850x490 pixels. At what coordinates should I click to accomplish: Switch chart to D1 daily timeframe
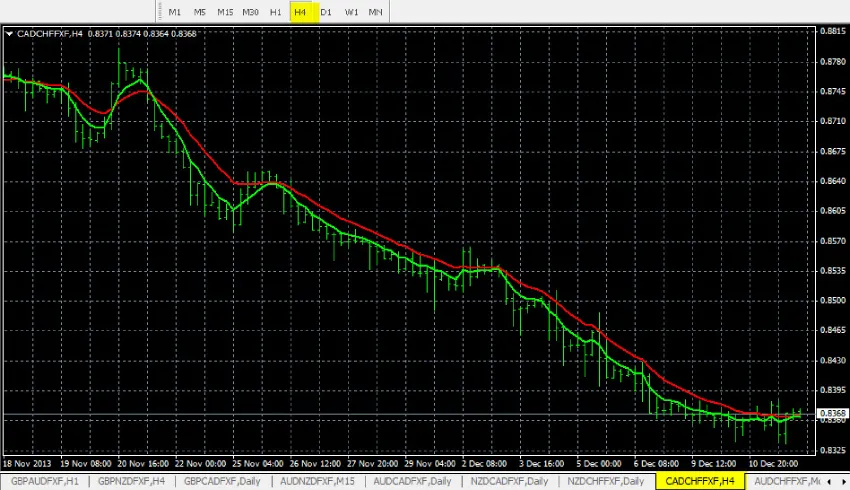326,12
